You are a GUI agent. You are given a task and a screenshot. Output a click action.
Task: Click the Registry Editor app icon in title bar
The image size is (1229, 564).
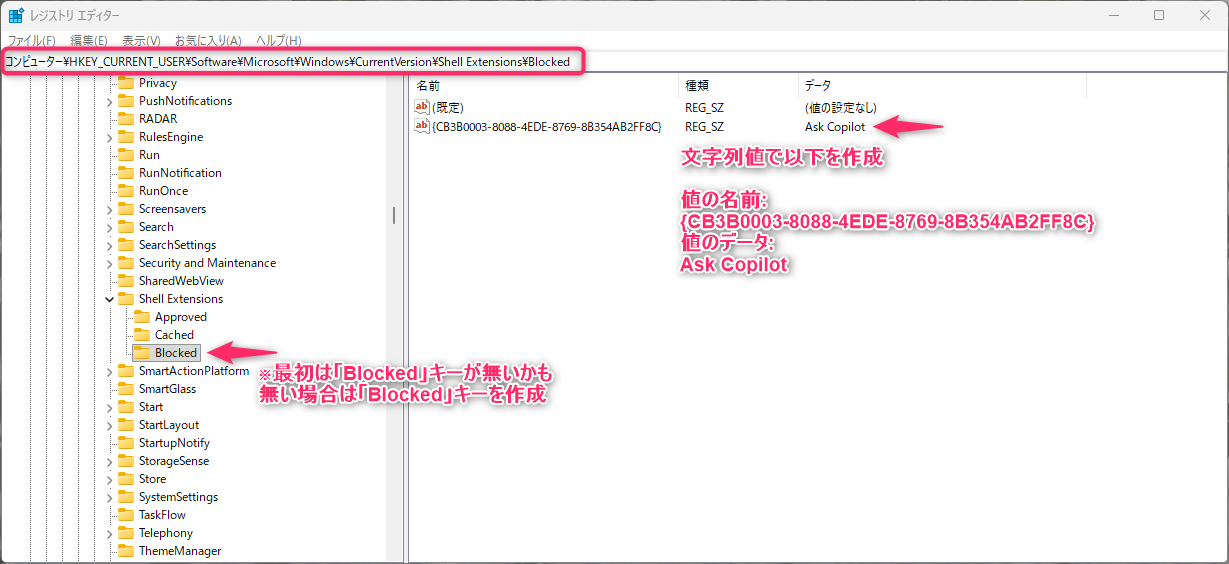point(16,16)
